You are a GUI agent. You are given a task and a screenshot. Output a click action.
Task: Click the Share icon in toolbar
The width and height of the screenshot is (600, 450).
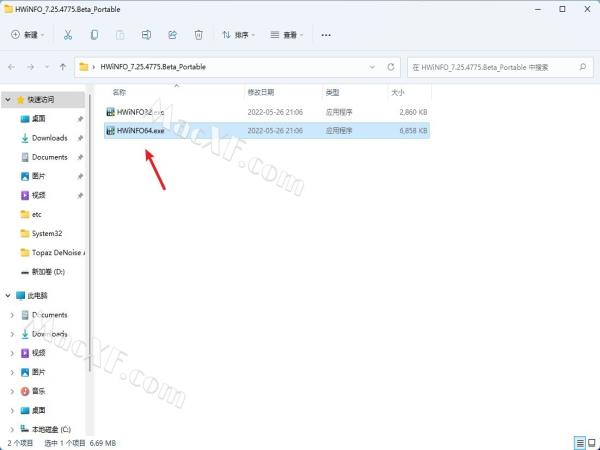[x=172, y=35]
